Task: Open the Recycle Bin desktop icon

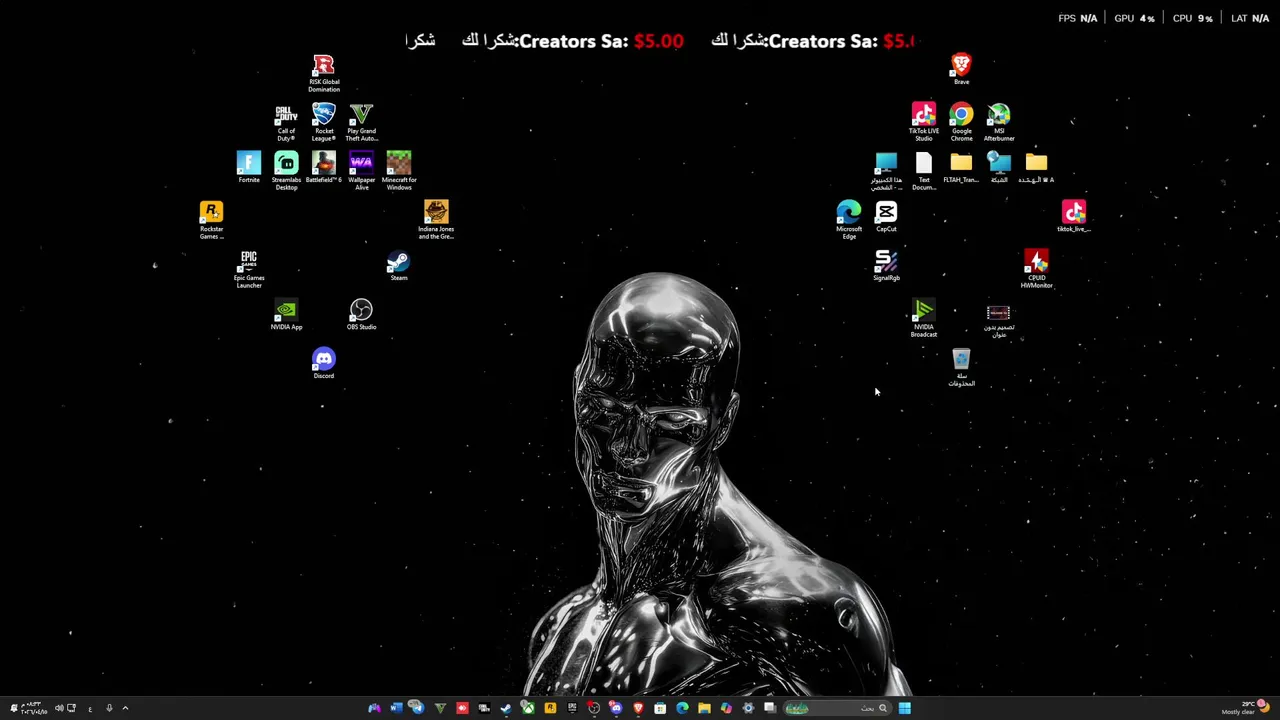Action: tap(961, 368)
